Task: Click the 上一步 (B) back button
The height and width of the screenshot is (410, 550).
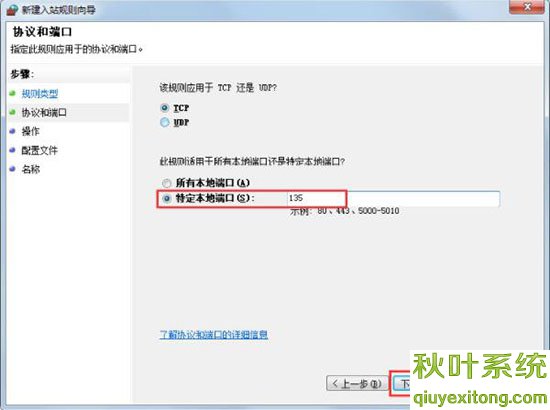Action: click(357, 384)
